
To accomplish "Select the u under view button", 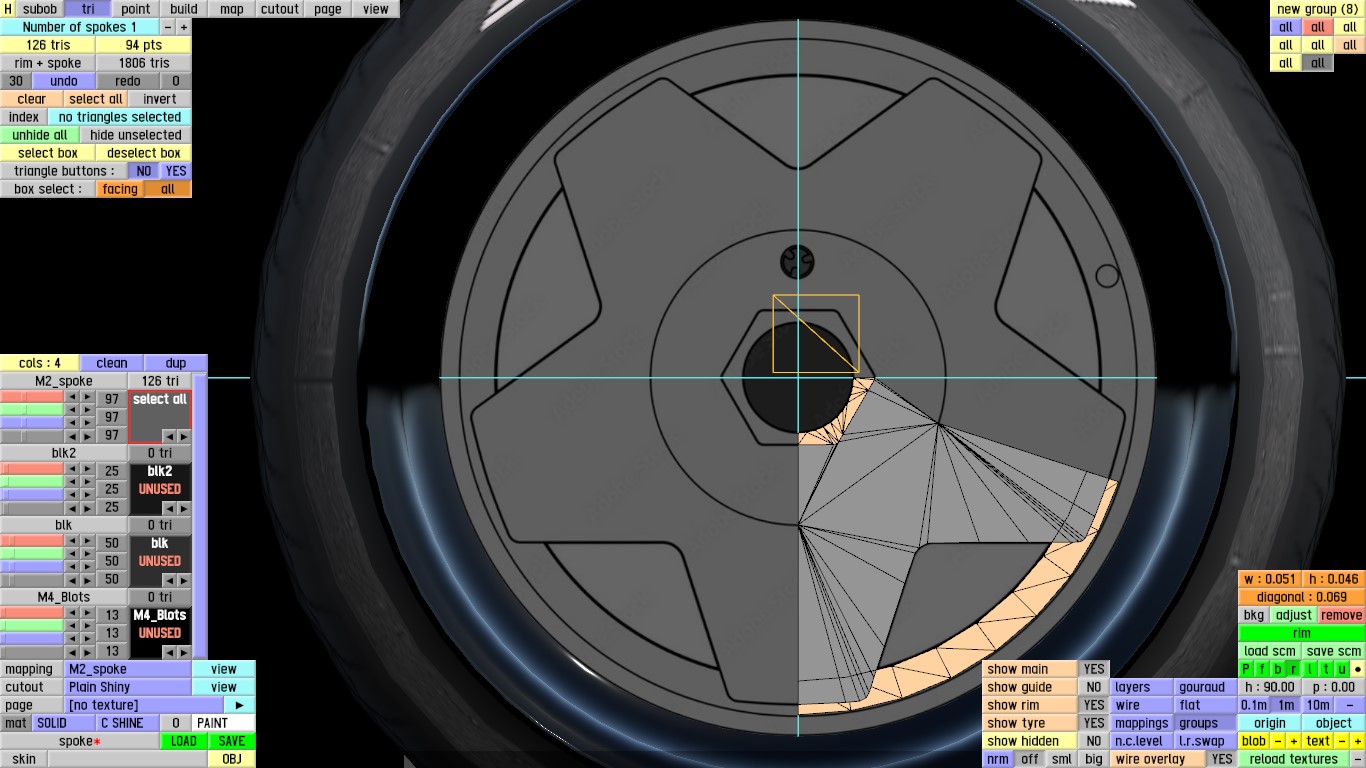I will pyautogui.click(x=1342, y=669).
